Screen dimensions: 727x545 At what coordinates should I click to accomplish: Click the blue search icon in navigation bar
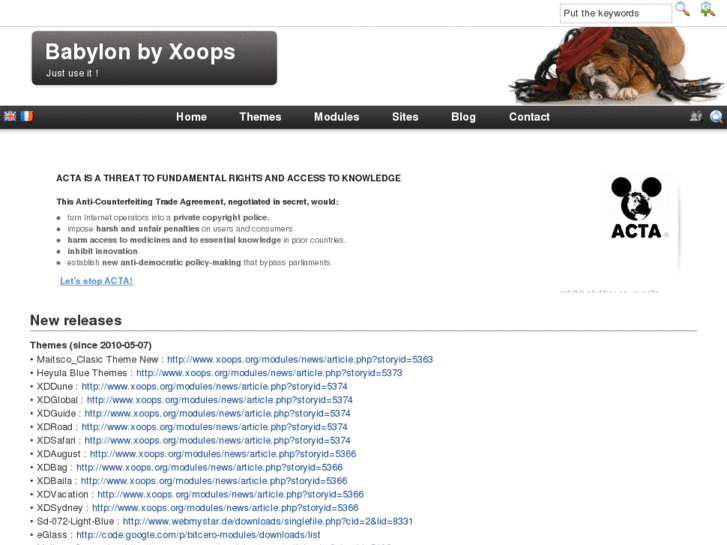coord(716,116)
